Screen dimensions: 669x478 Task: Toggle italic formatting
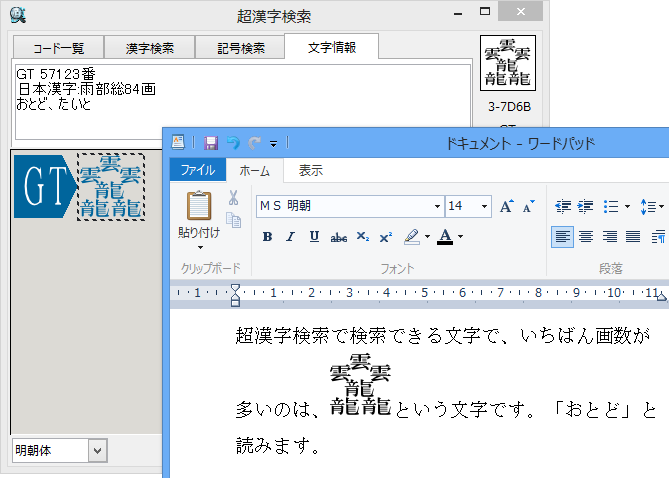point(290,237)
